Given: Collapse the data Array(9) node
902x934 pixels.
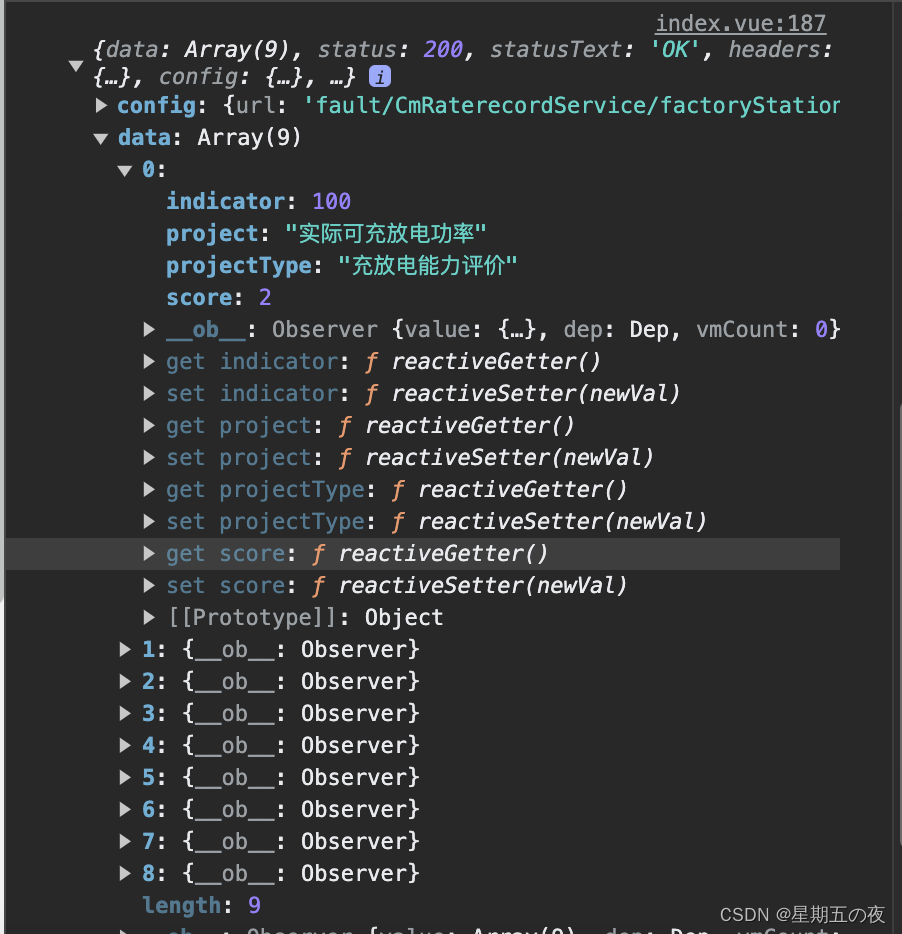Looking at the screenshot, I should tap(101, 138).
